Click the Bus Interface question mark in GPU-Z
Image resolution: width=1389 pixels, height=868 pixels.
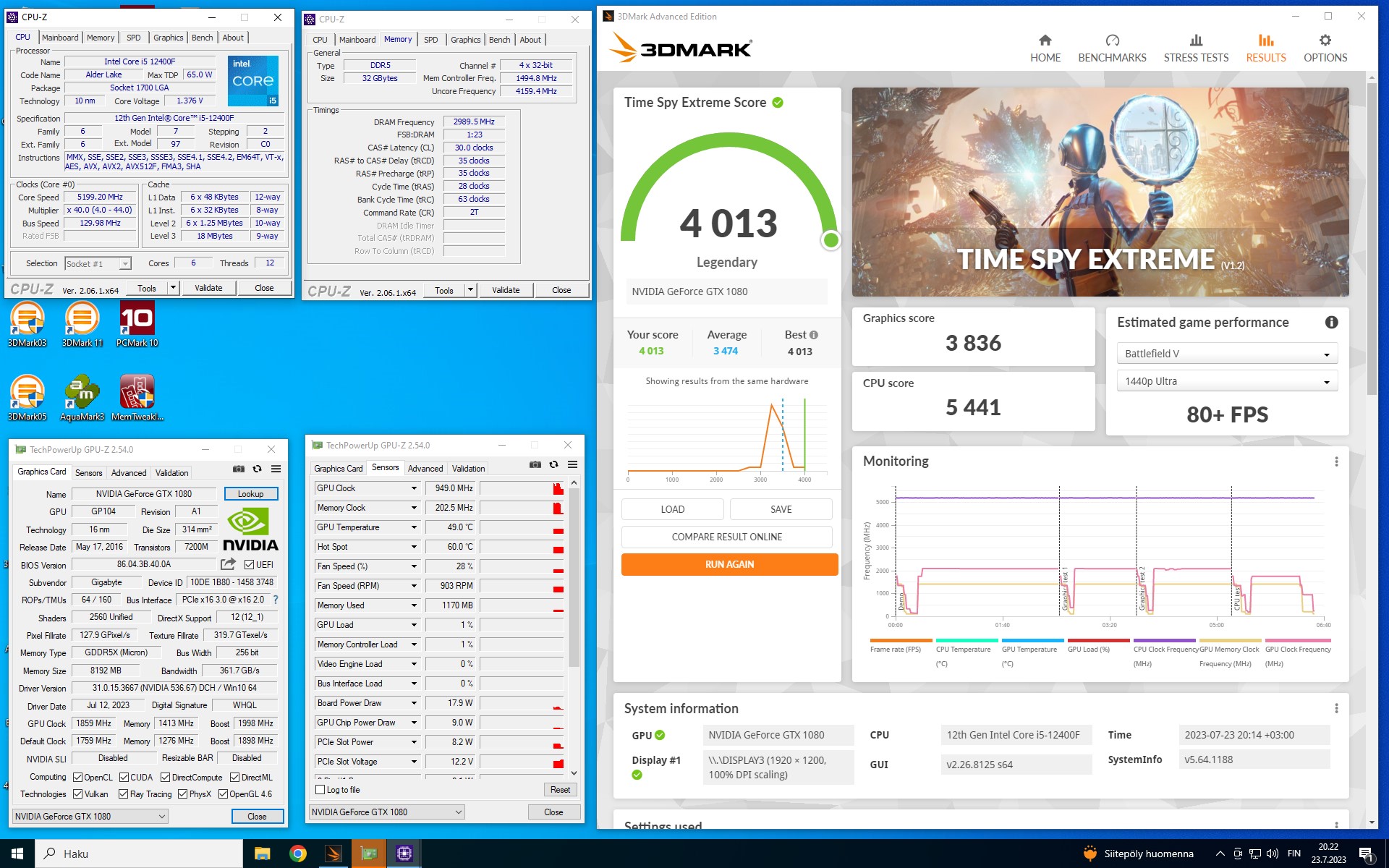click(x=275, y=600)
